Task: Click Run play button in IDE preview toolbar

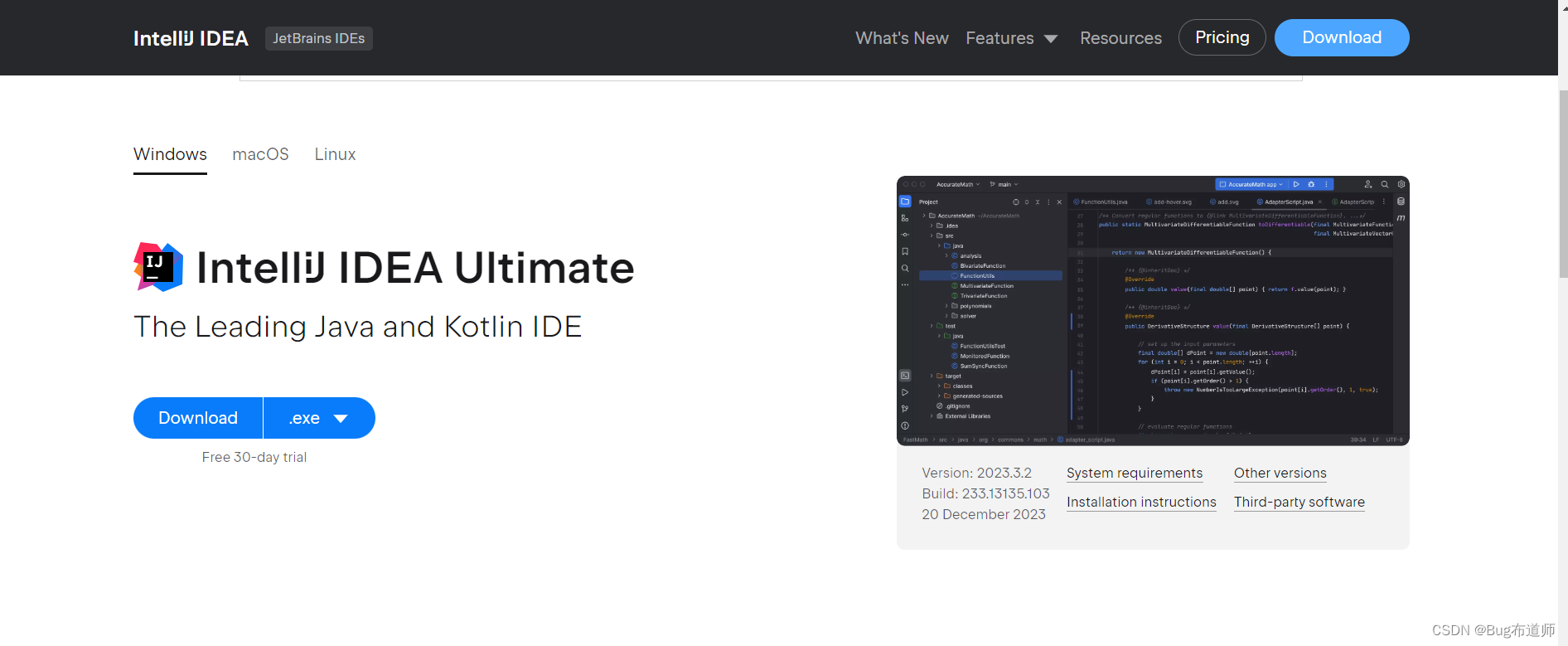Action: click(1297, 184)
